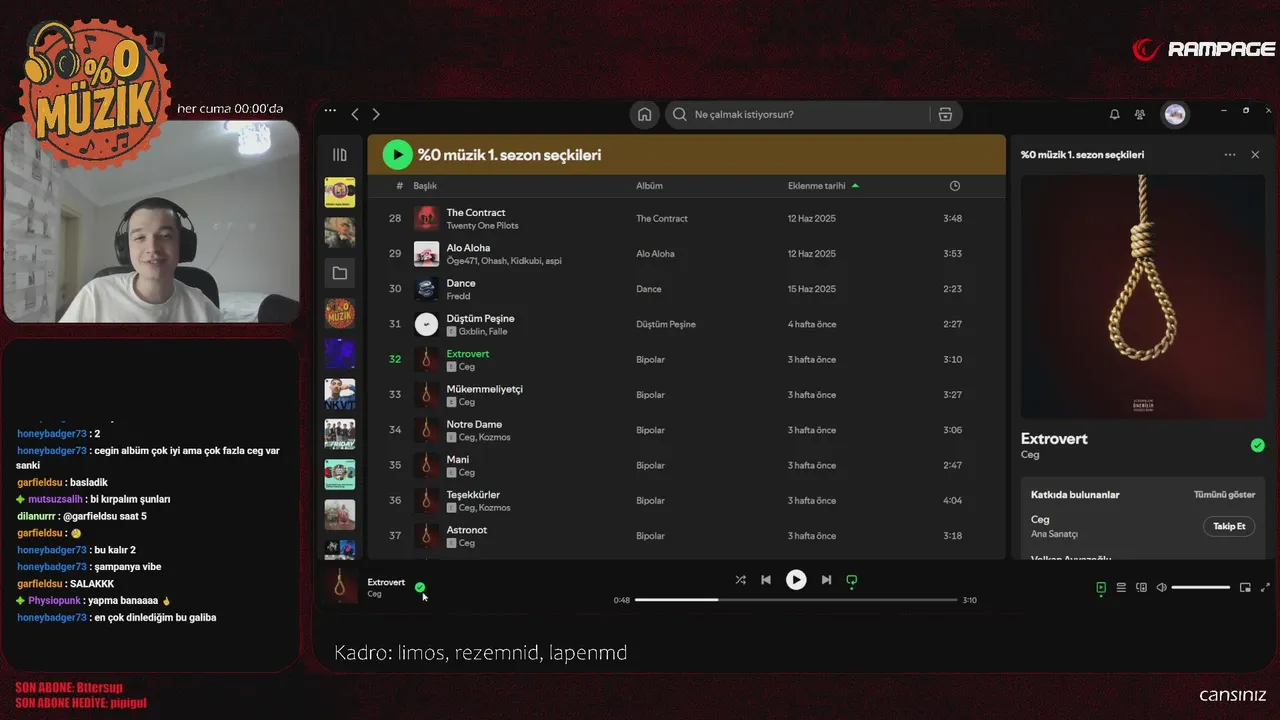Skip to the previous track
This screenshot has width=1280, height=720.
click(x=766, y=580)
